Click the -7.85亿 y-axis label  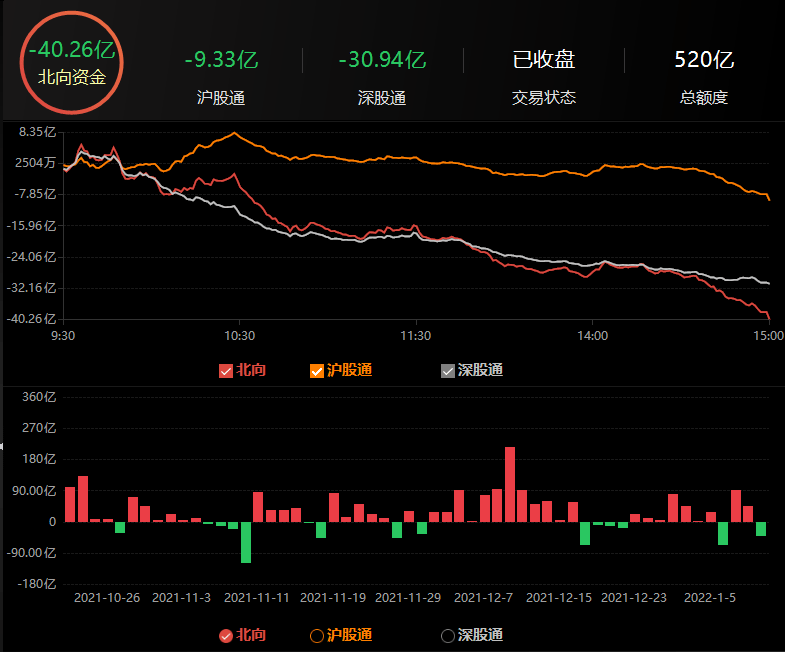pyautogui.click(x=35, y=194)
